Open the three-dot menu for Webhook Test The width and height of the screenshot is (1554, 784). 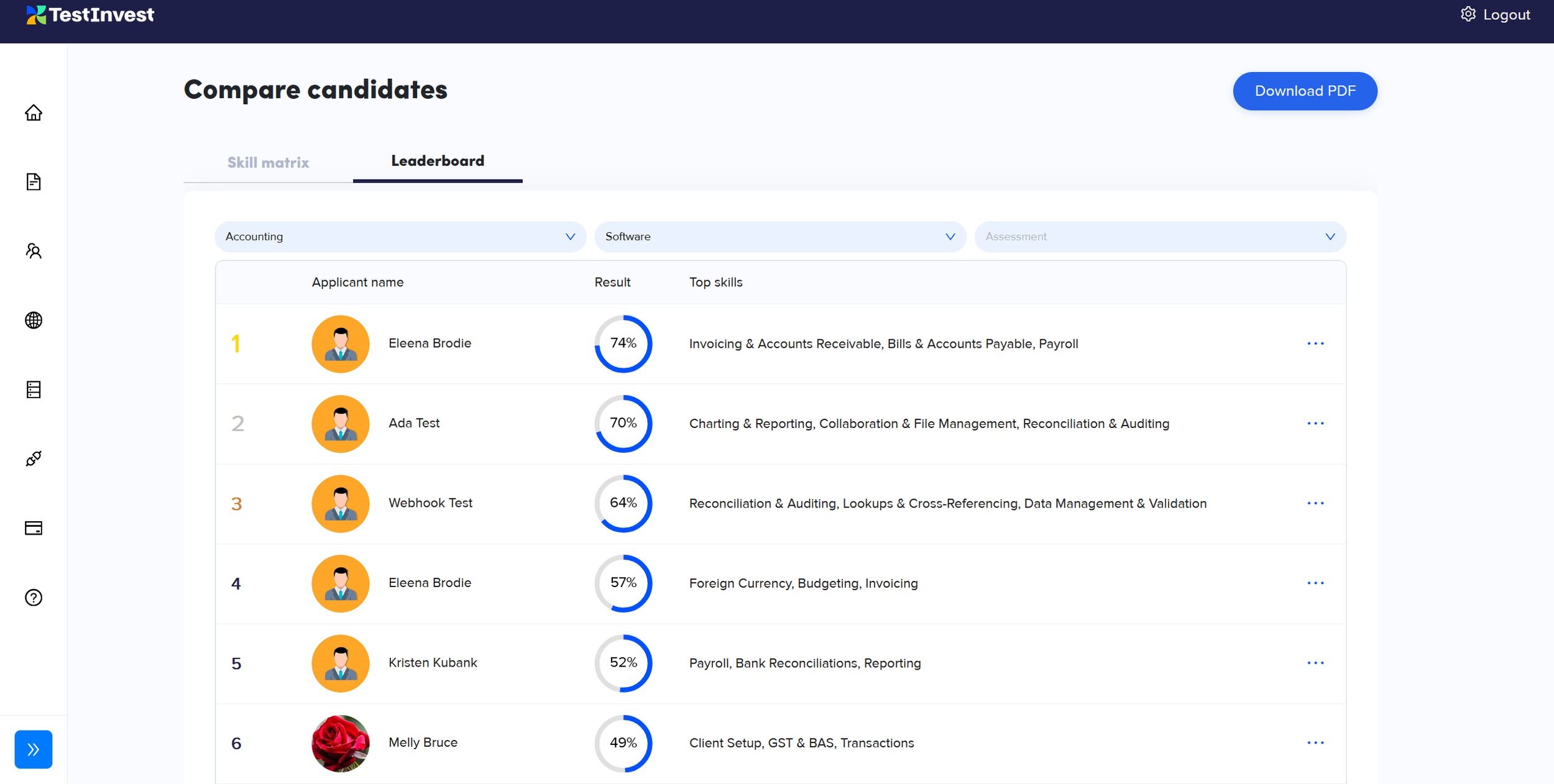coord(1315,503)
